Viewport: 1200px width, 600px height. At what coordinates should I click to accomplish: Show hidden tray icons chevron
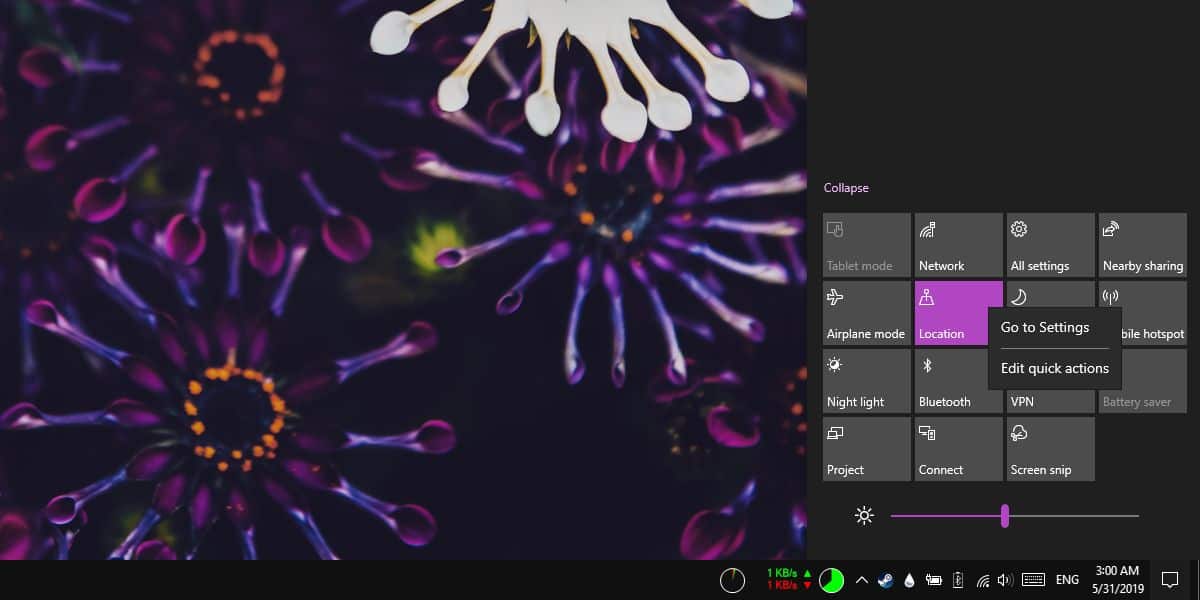[862, 580]
